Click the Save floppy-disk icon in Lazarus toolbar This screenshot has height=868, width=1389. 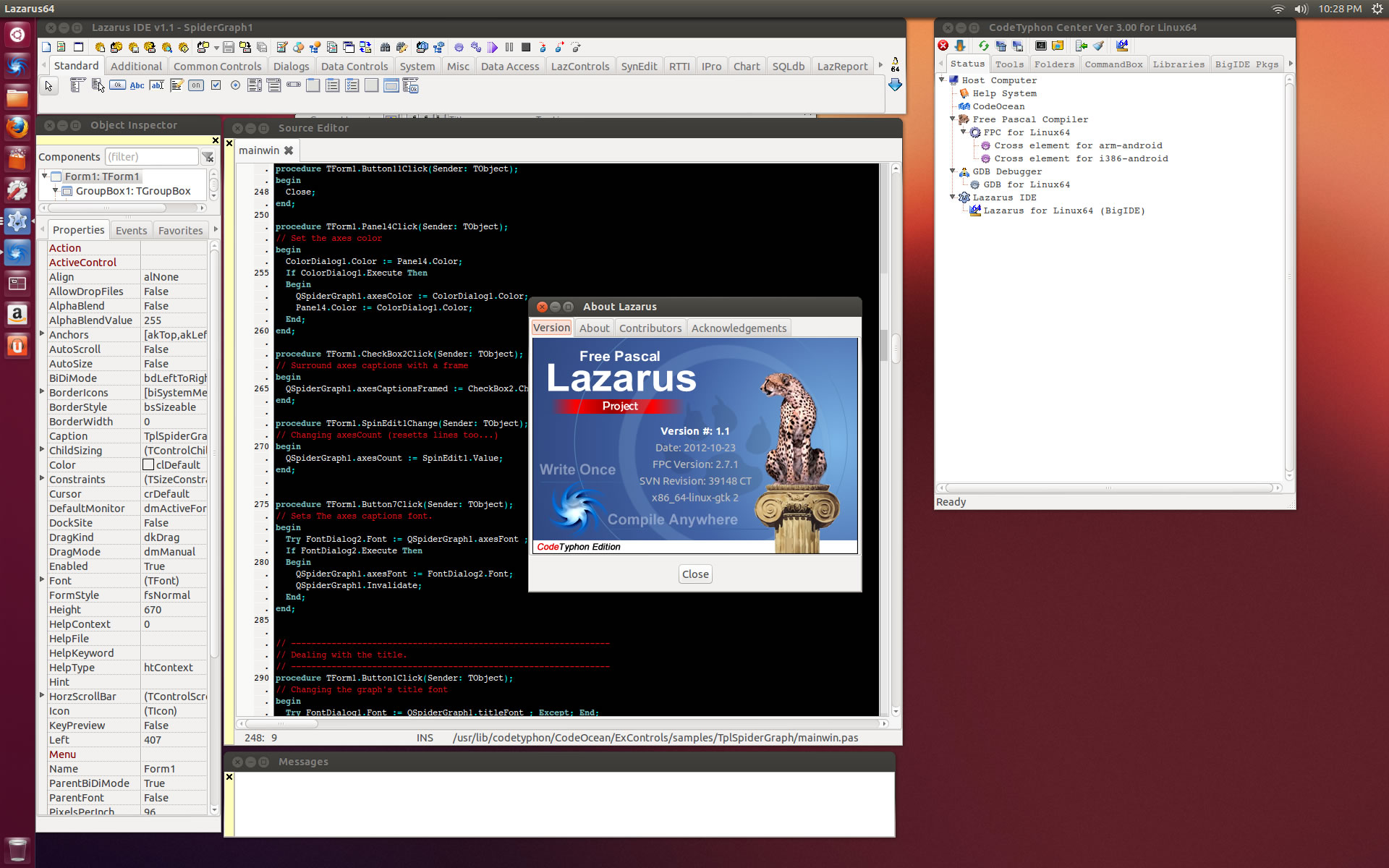point(229,47)
